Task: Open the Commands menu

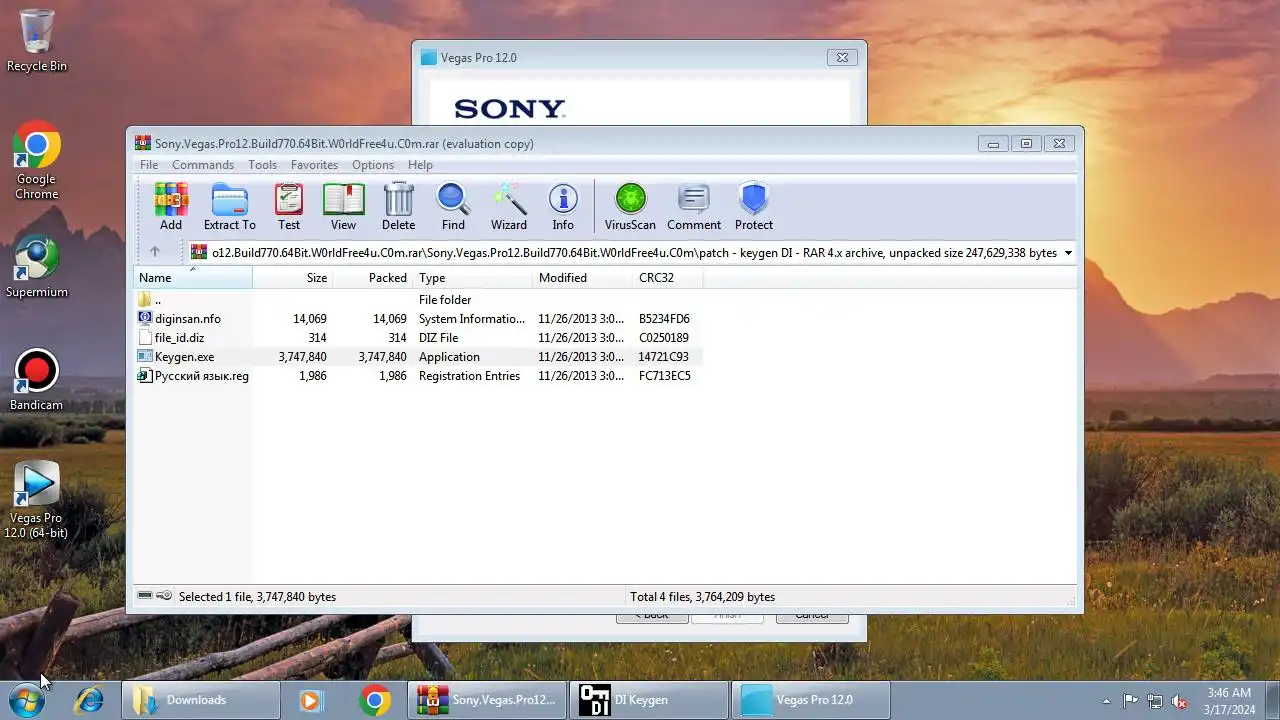Action: 203,165
